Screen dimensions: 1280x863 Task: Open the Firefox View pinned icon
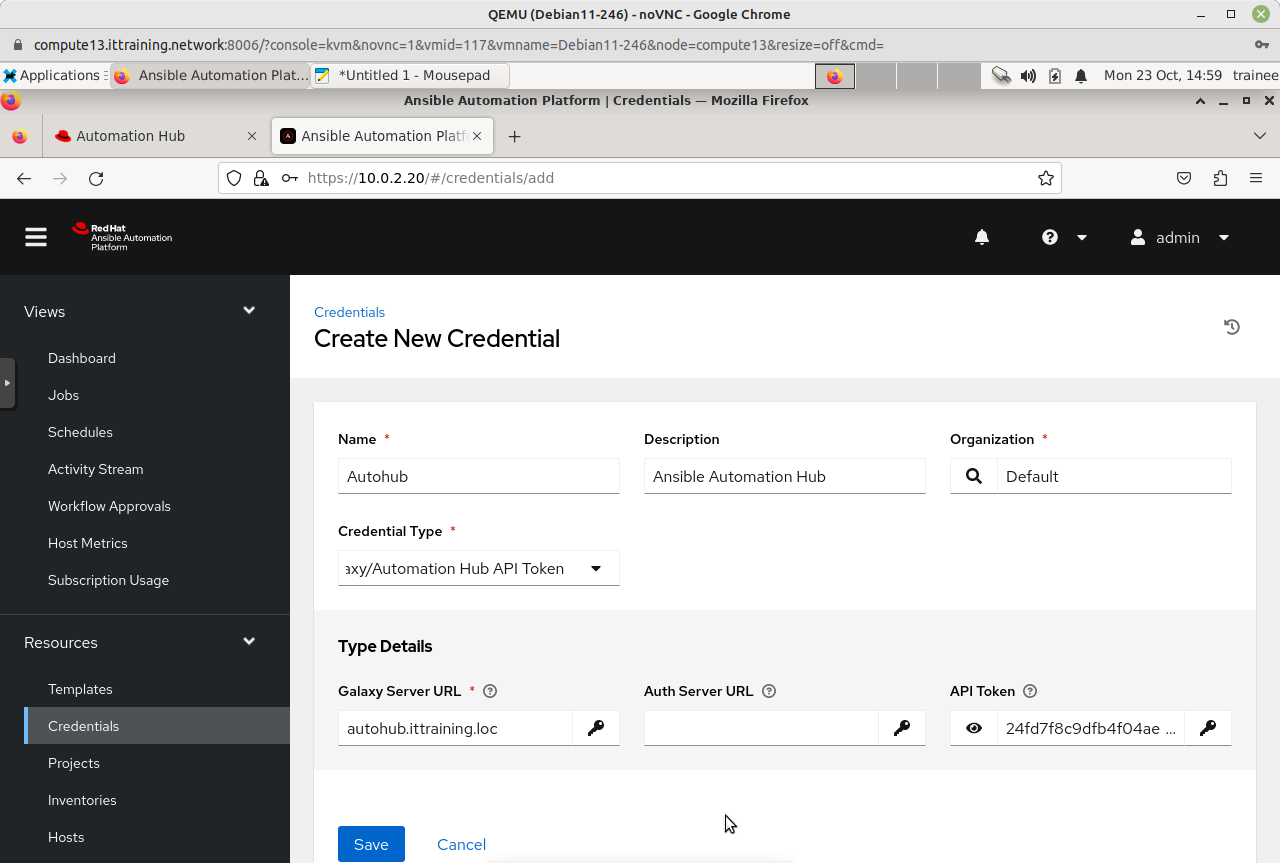click(20, 136)
